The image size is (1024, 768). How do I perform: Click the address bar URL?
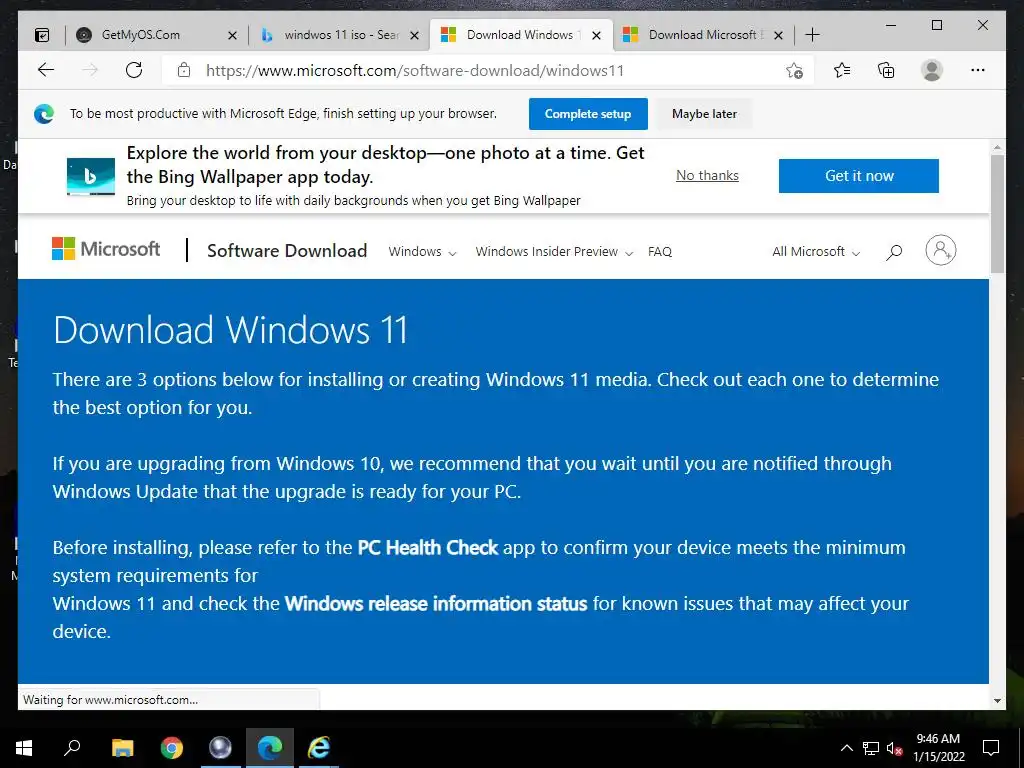(415, 71)
